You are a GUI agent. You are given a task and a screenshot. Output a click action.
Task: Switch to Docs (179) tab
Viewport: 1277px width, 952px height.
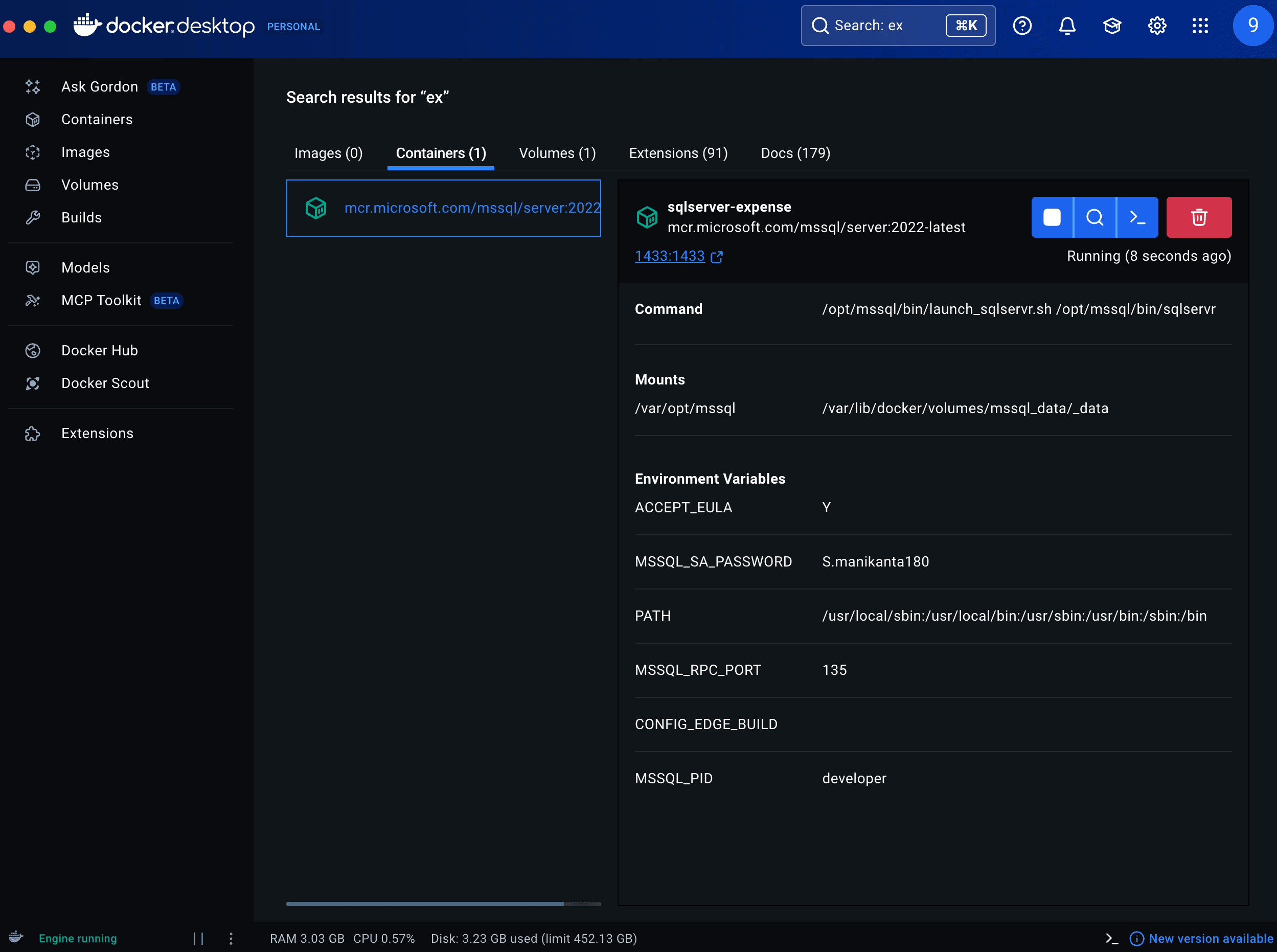(x=795, y=153)
